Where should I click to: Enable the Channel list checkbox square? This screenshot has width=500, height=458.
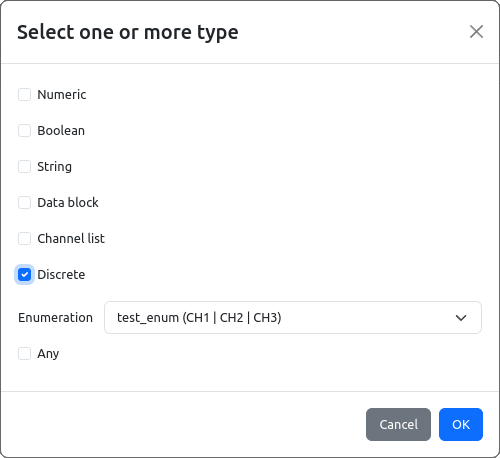(x=24, y=239)
